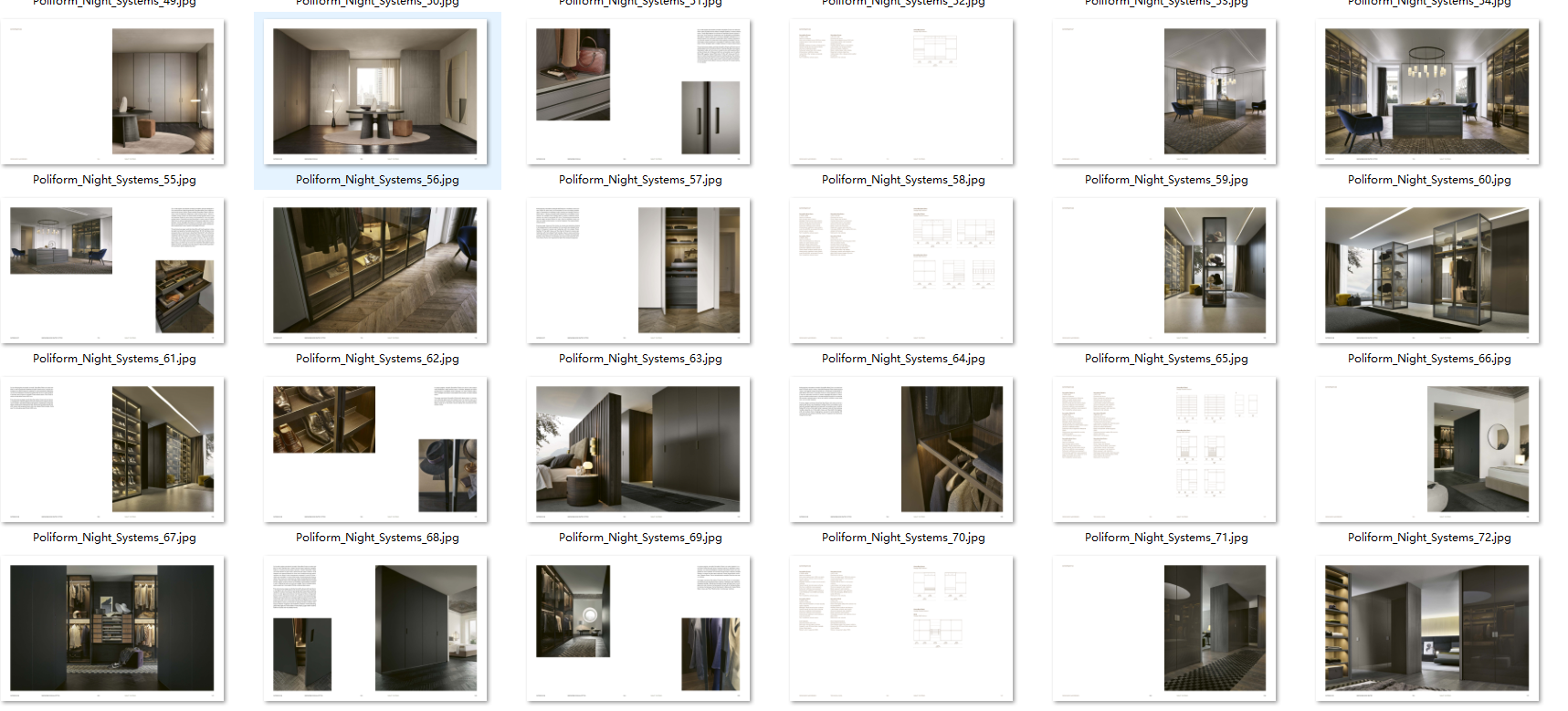Click the file name Poliform_Night_Systems_57.jpg
The image size is (1568, 711).
[640, 180]
